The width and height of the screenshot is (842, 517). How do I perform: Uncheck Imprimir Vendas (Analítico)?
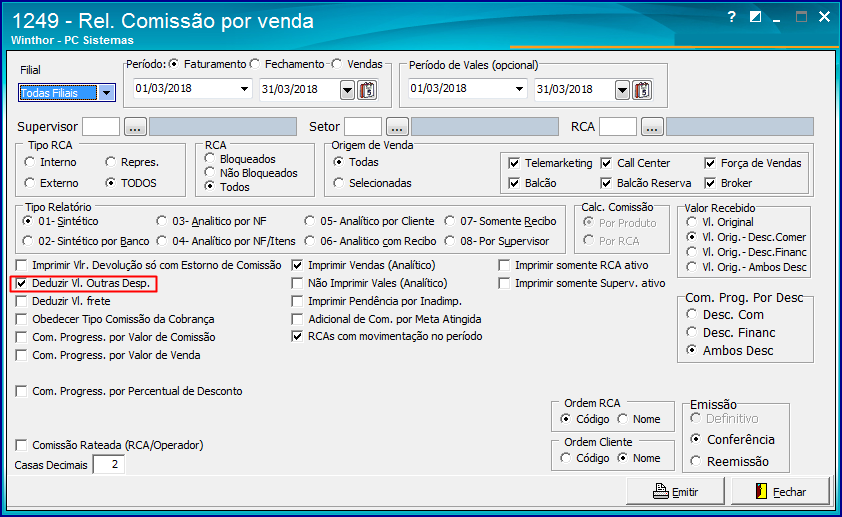297,265
